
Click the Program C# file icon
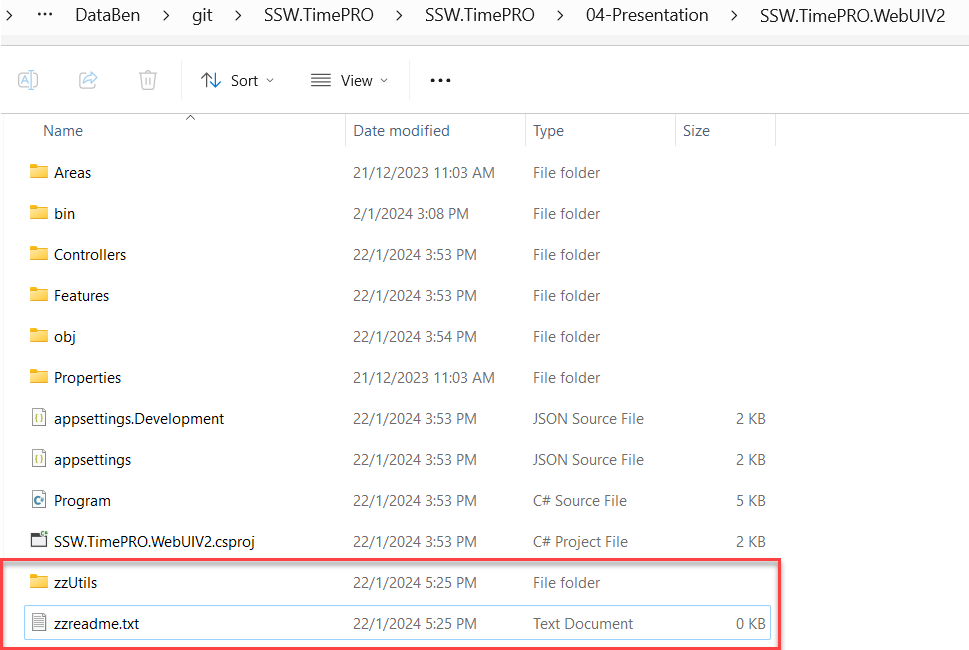[39, 500]
